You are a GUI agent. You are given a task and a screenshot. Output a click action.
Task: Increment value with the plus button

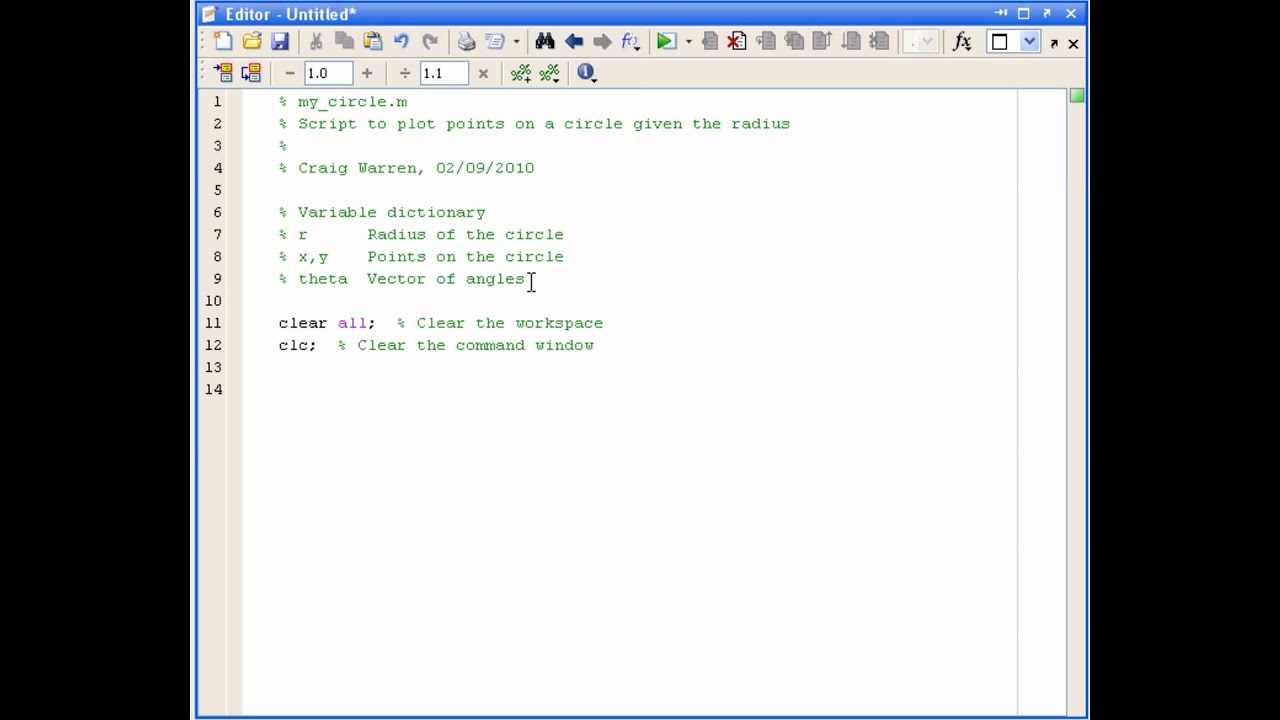coord(367,72)
